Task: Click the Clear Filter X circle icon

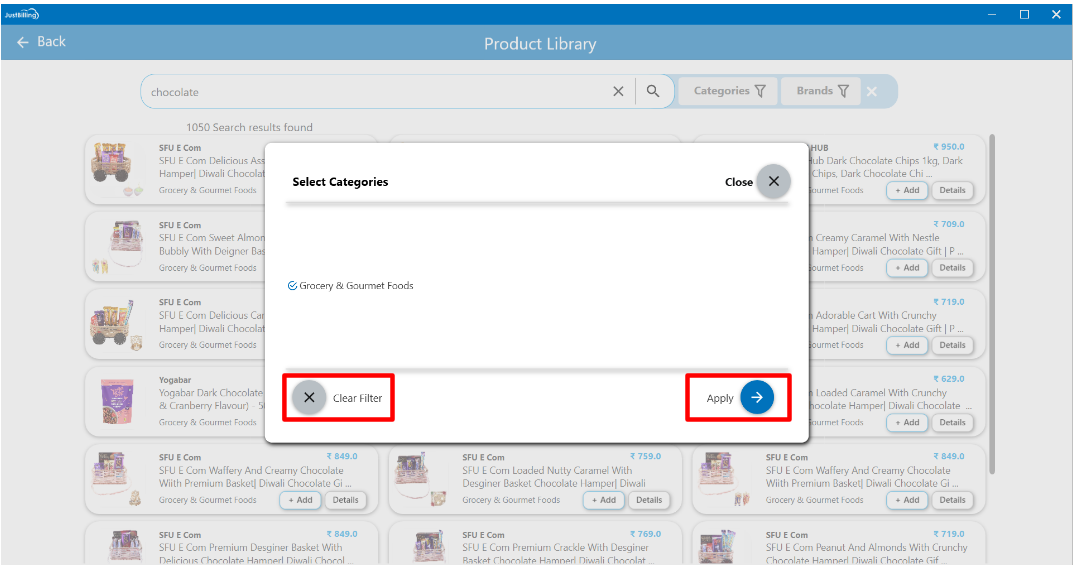Action: pos(309,398)
